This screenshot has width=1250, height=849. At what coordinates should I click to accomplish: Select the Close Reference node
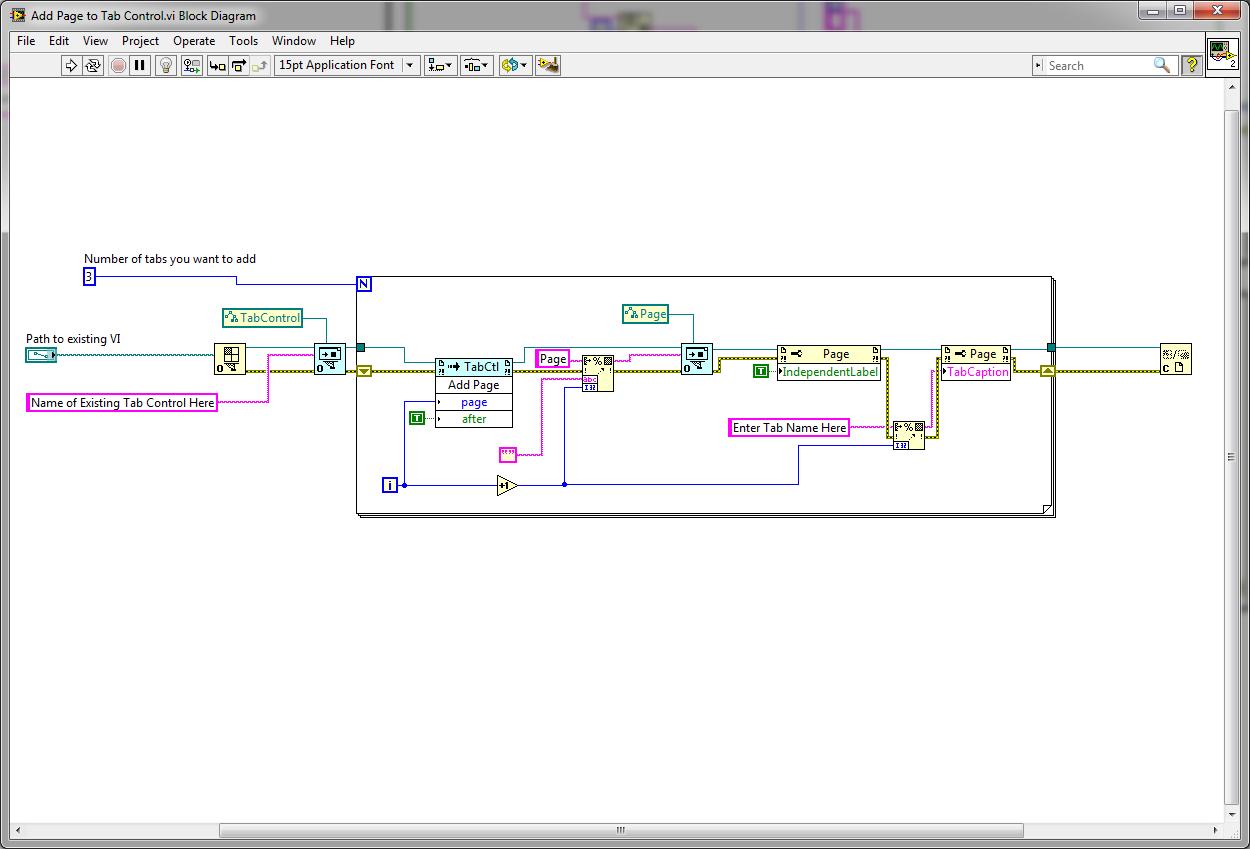[1176, 358]
